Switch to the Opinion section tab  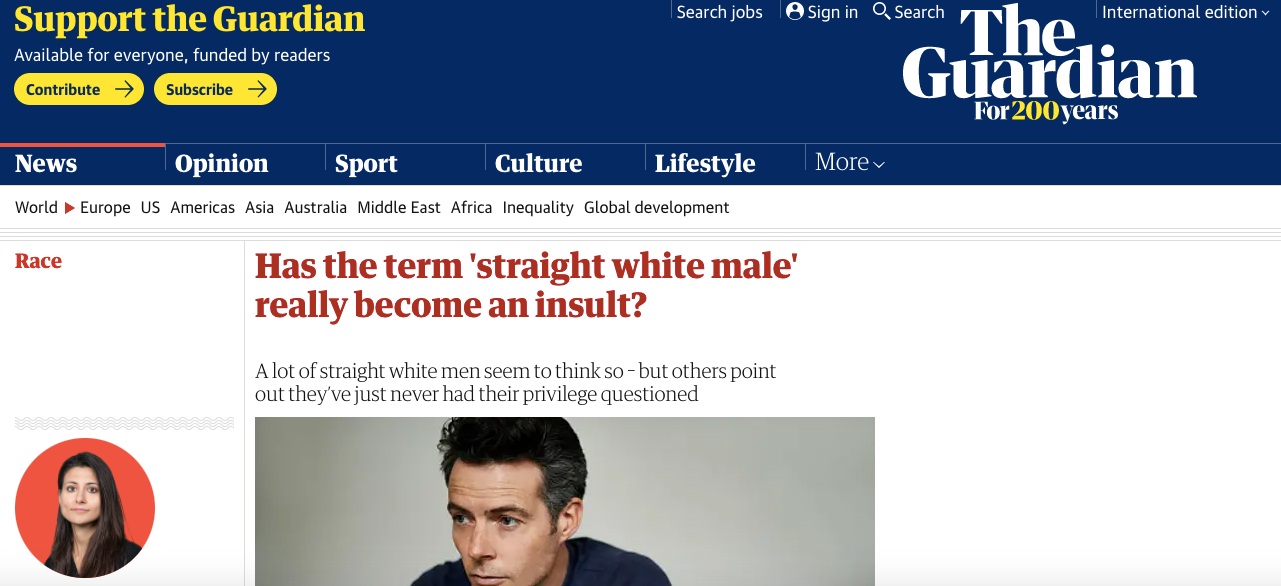221,163
